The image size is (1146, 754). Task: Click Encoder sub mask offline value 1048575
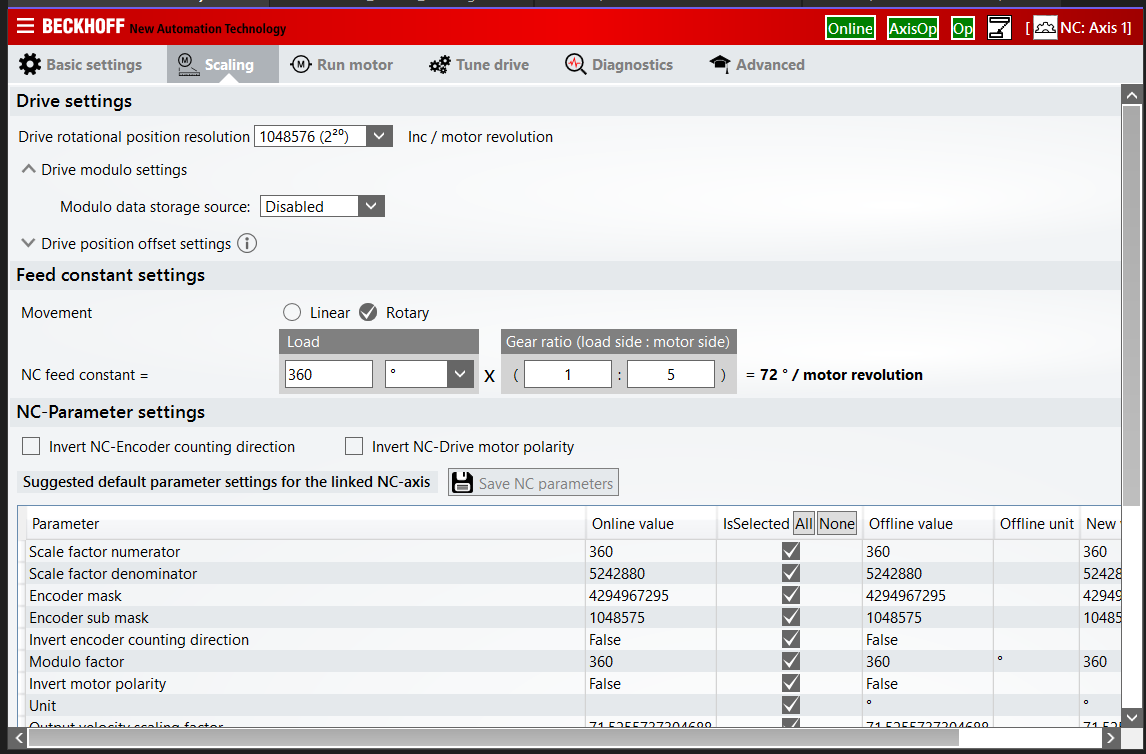tap(894, 617)
